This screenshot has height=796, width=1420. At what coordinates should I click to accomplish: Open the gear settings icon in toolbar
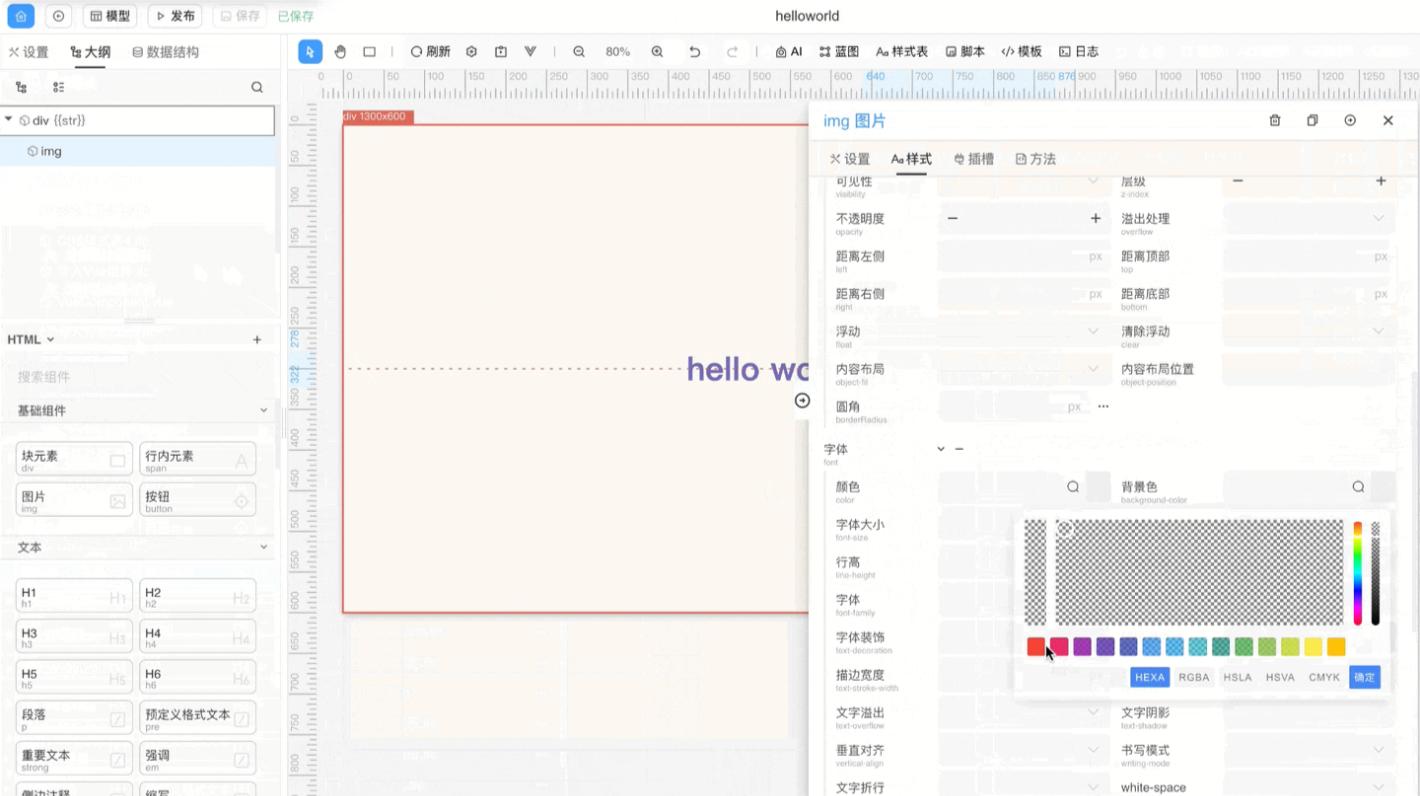pos(472,52)
